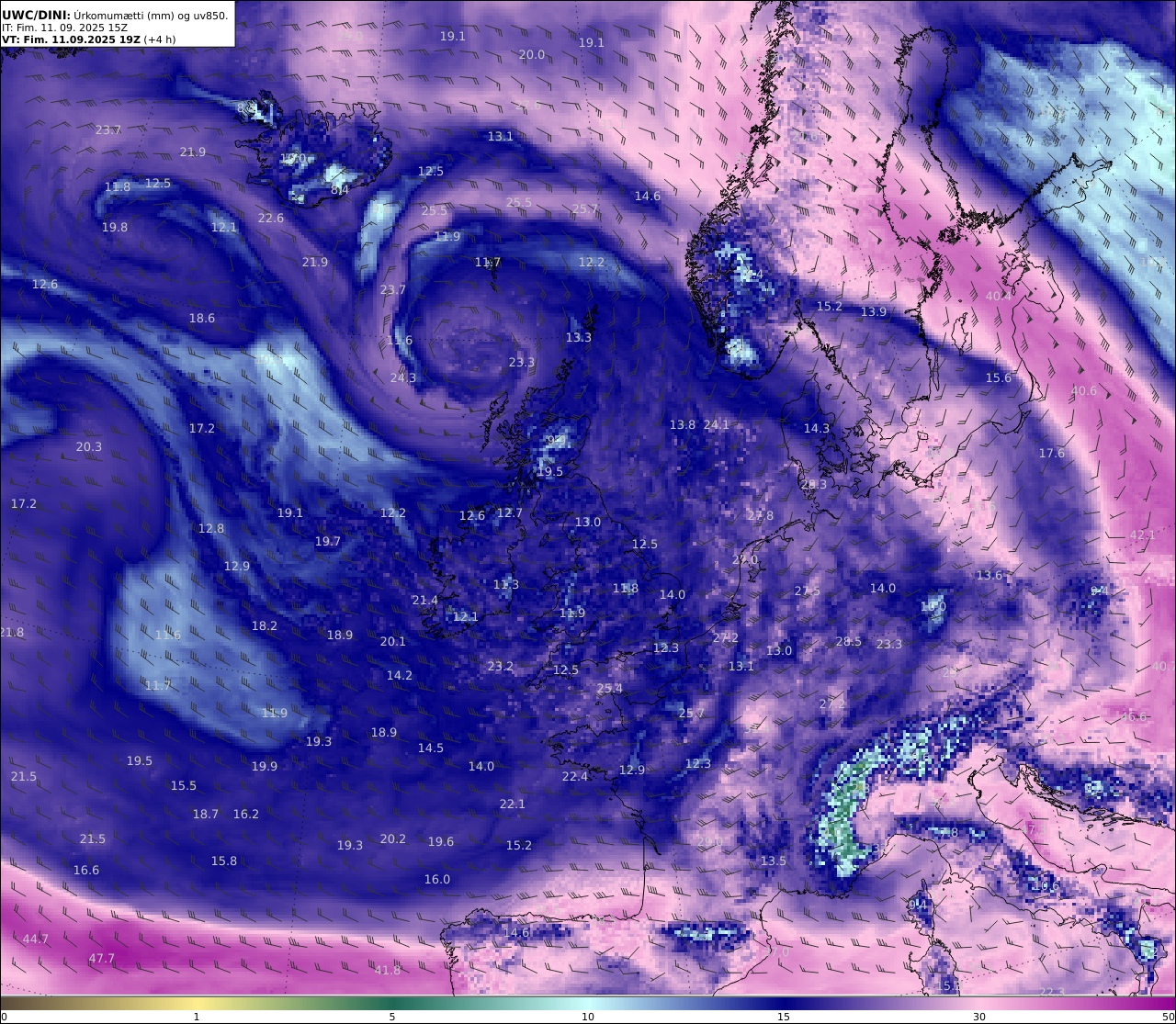Image resolution: width=1176 pixels, height=1024 pixels.
Task: Click the map value 22.6
Action: [x=271, y=219]
